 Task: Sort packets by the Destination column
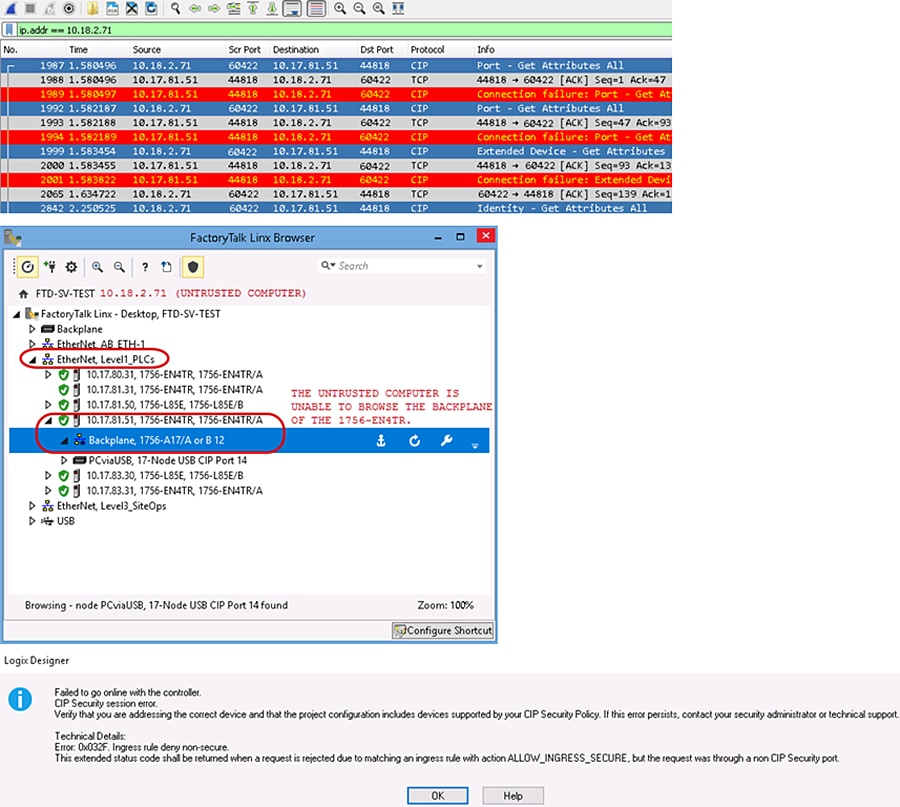[296, 49]
